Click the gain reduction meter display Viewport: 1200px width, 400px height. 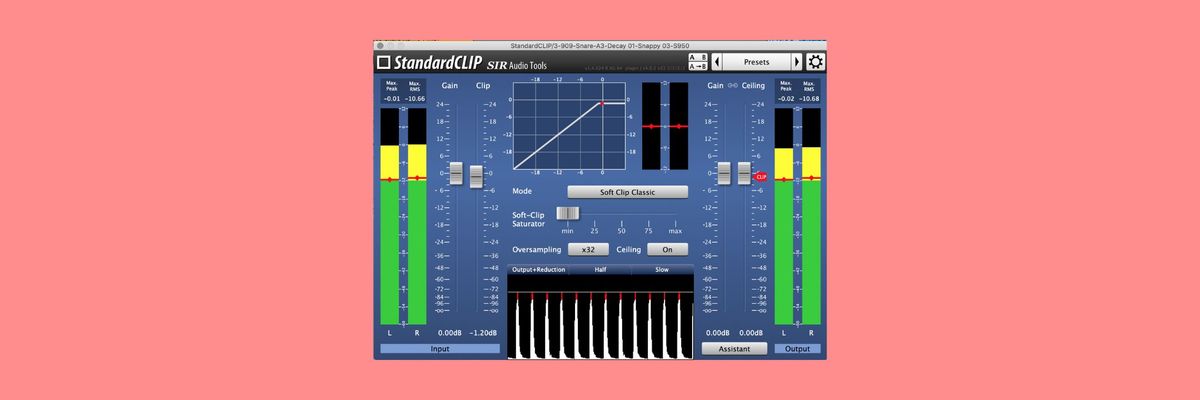click(x=665, y=126)
